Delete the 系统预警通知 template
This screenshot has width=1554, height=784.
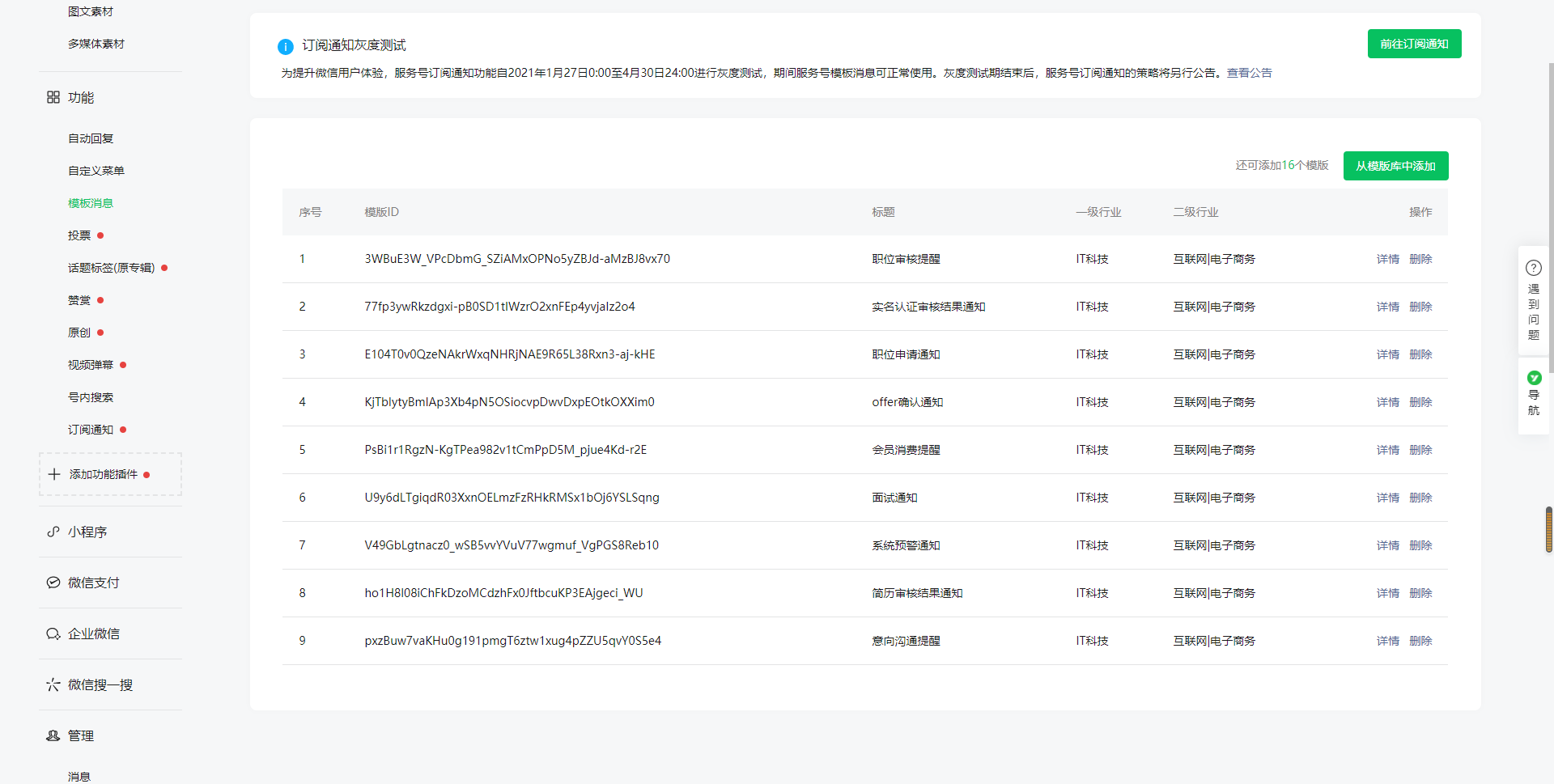point(1420,545)
